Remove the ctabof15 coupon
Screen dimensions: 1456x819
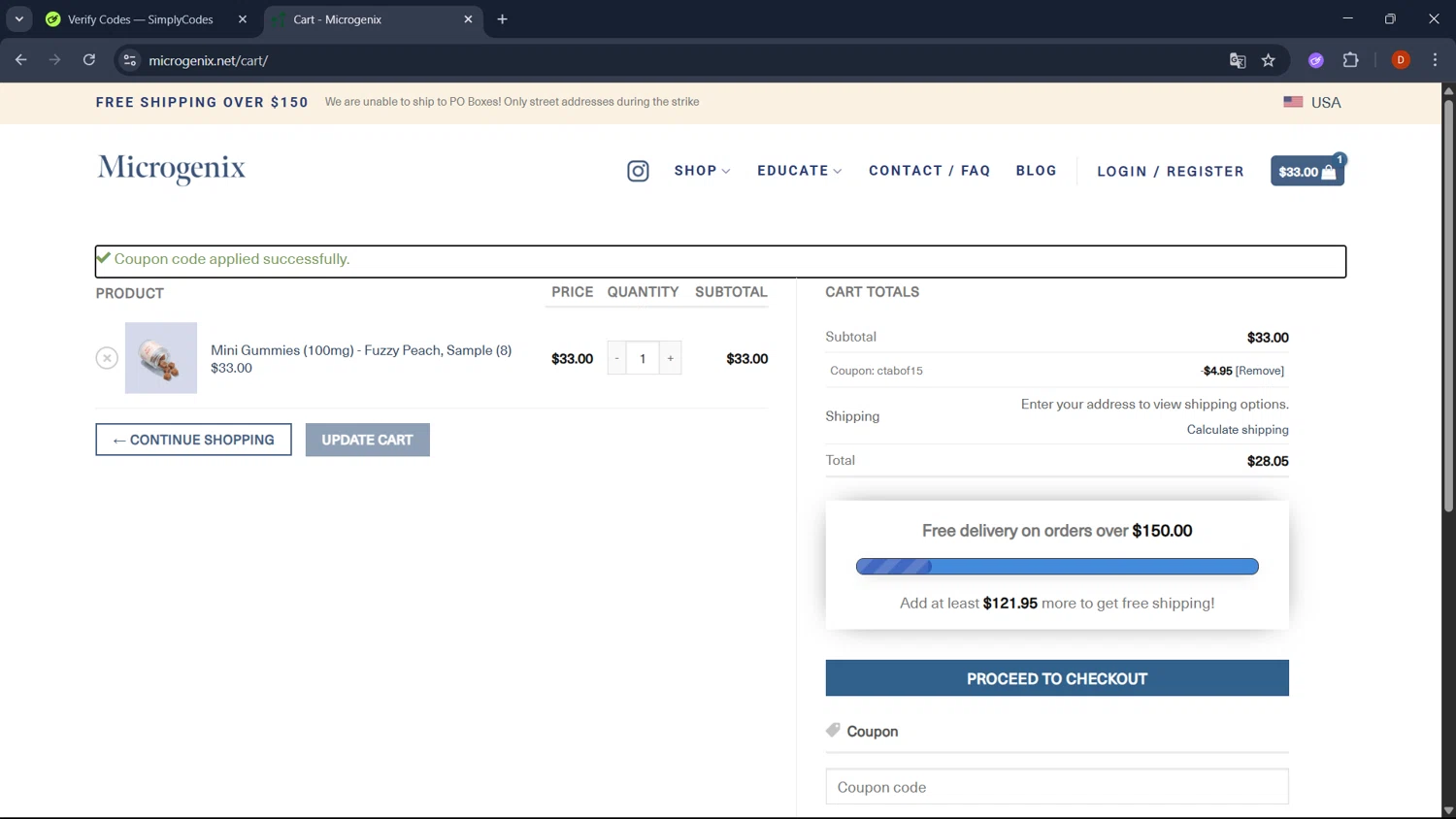[x=1259, y=371]
